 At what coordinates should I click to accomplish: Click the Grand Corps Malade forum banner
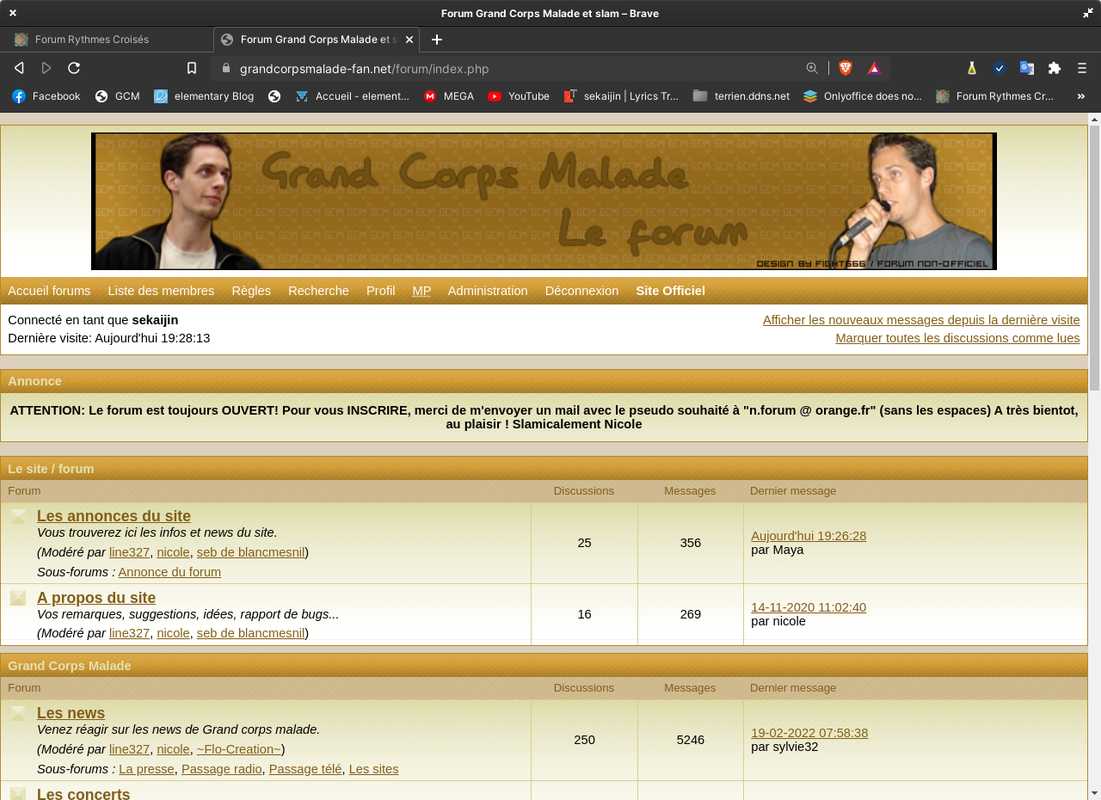pos(543,201)
